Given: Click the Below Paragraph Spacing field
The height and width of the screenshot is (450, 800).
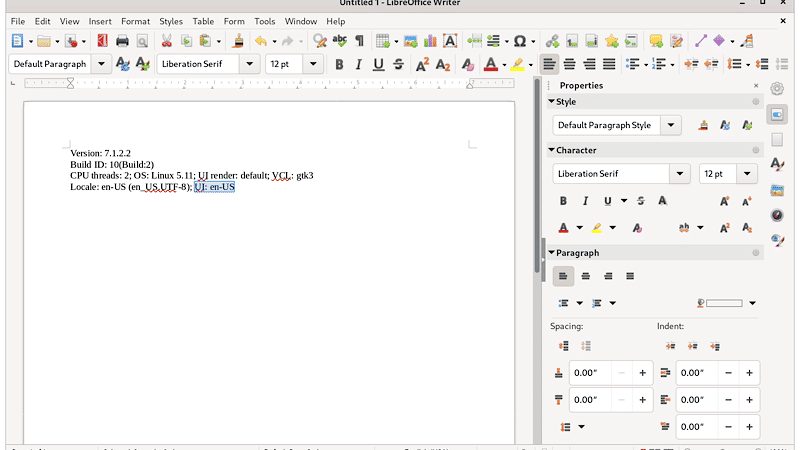Looking at the screenshot, I should coord(590,400).
